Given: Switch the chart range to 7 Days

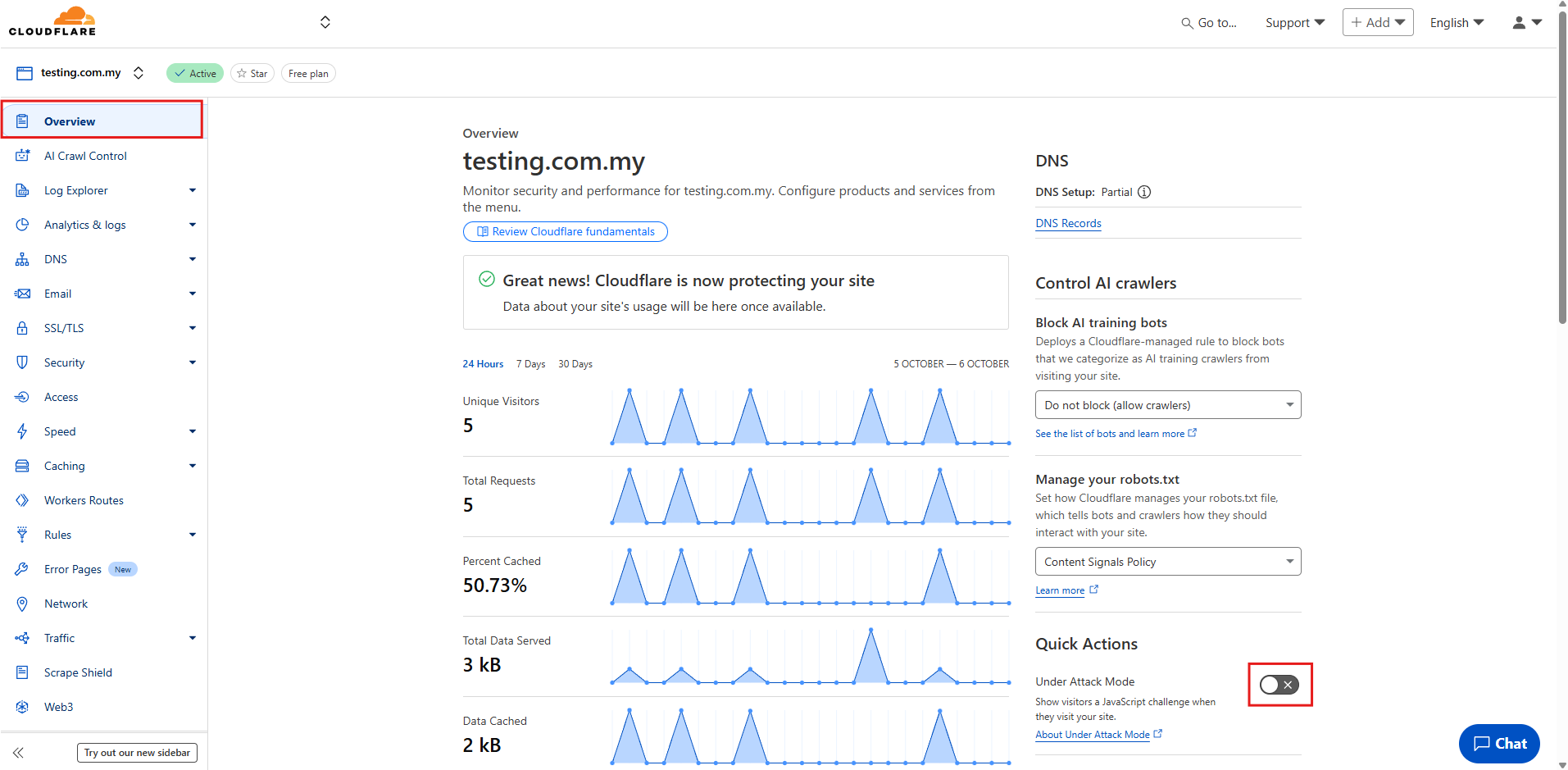Looking at the screenshot, I should pyautogui.click(x=530, y=364).
